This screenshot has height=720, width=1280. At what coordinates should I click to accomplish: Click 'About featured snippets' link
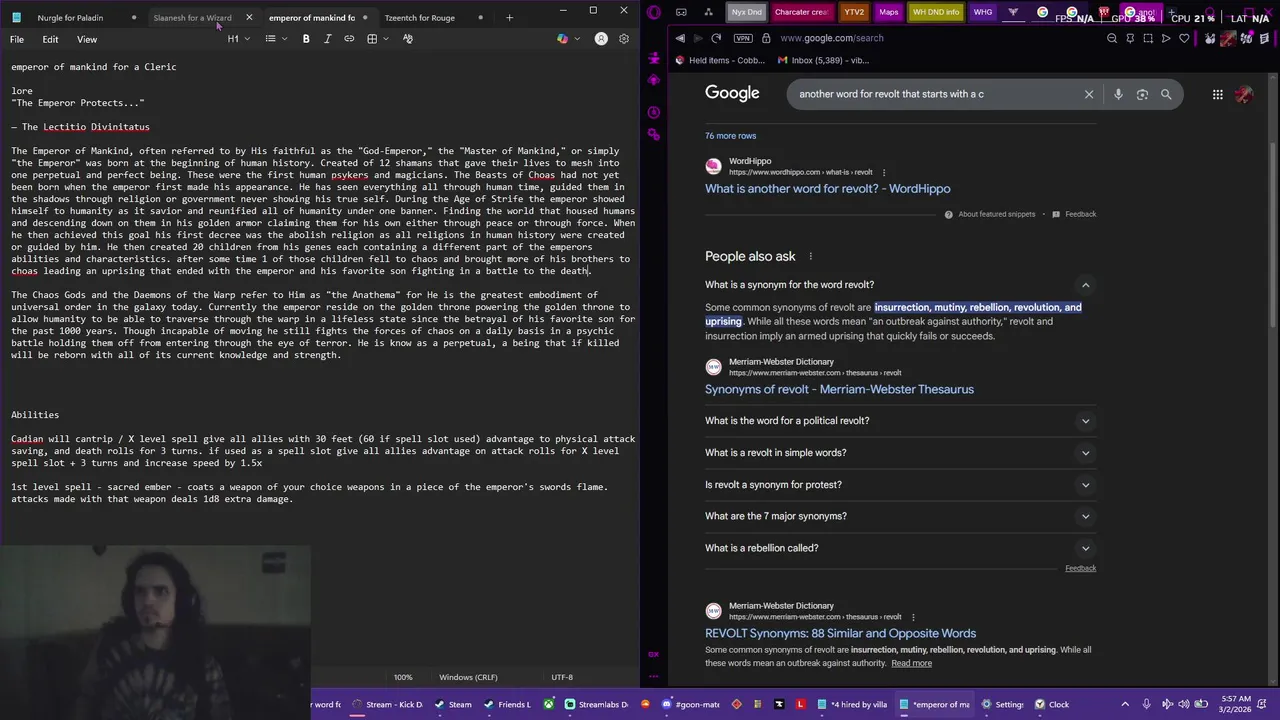pyautogui.click(x=997, y=214)
